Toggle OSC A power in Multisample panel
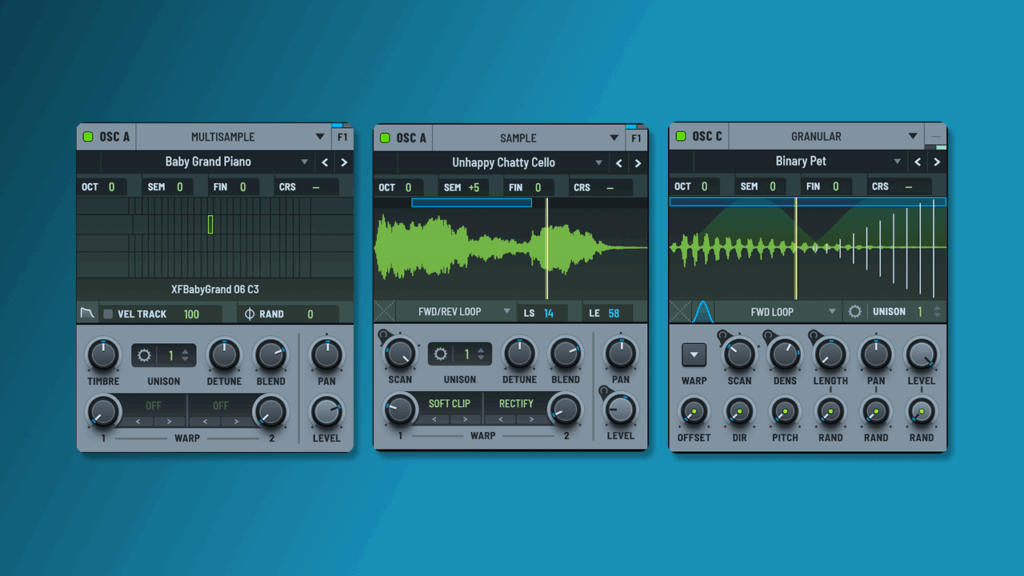 (88, 137)
